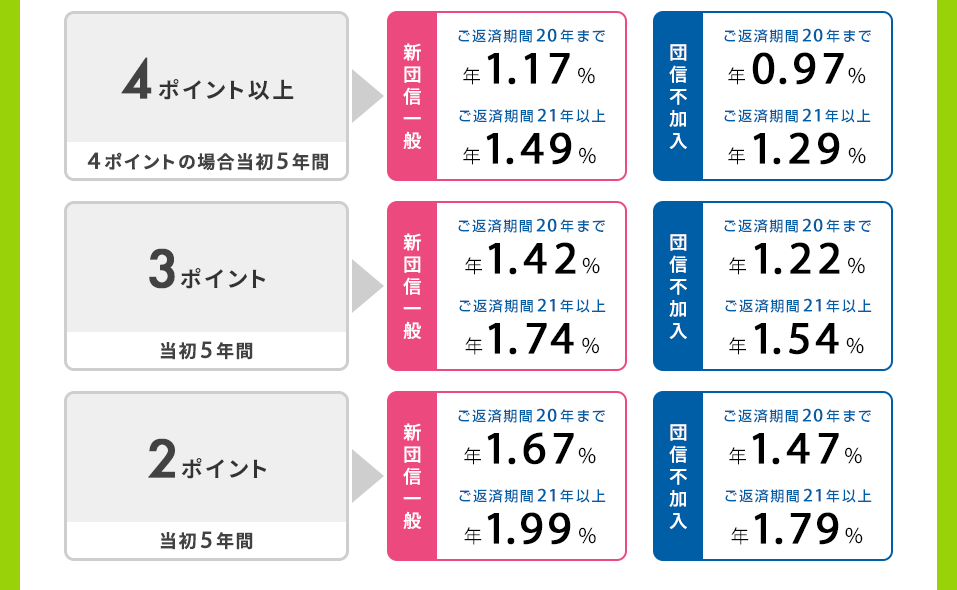The image size is (957, 590).
Task: Select the pink 新団信一般 label in the 3ポイント row
Action: coord(413,286)
